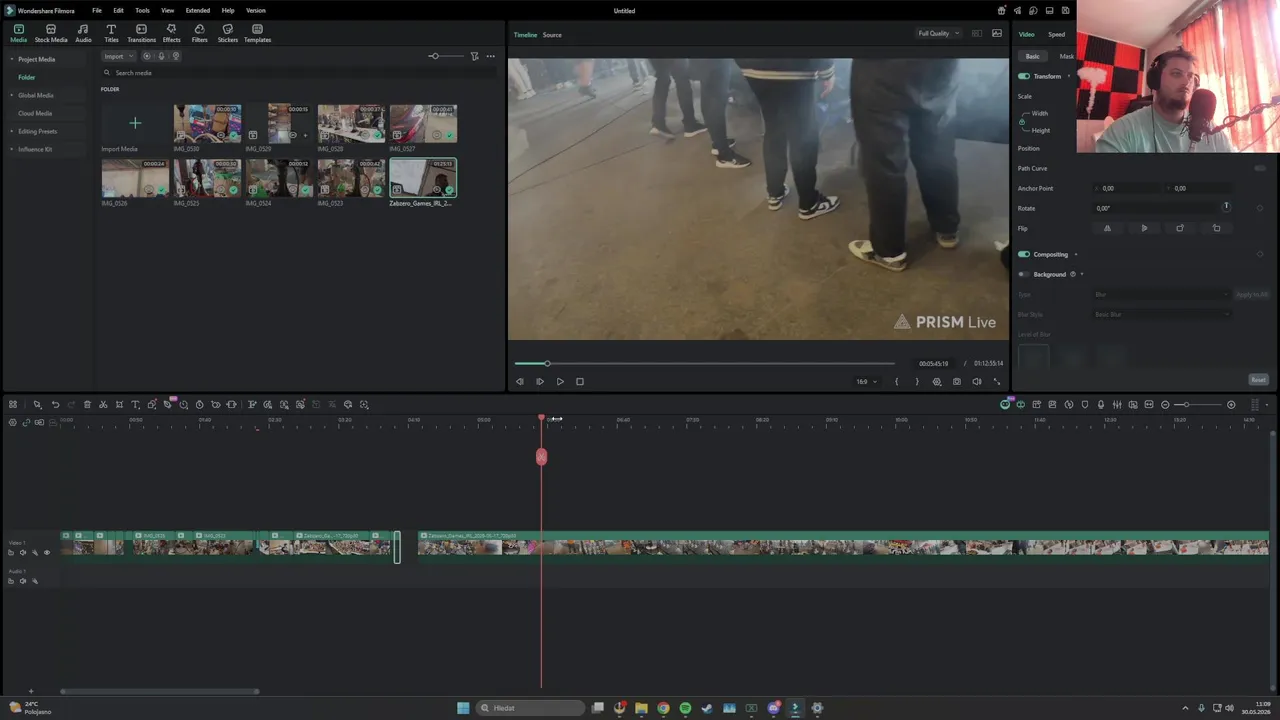Image resolution: width=1280 pixels, height=720 pixels.
Task: Switch to the Speed tab
Action: (1056, 34)
